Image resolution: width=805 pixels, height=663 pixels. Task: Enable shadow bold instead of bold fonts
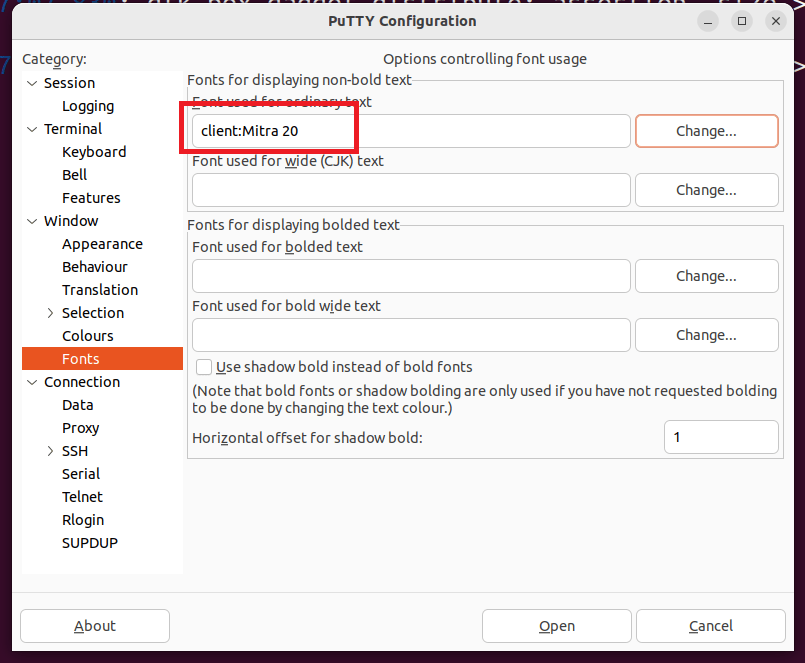pos(205,367)
